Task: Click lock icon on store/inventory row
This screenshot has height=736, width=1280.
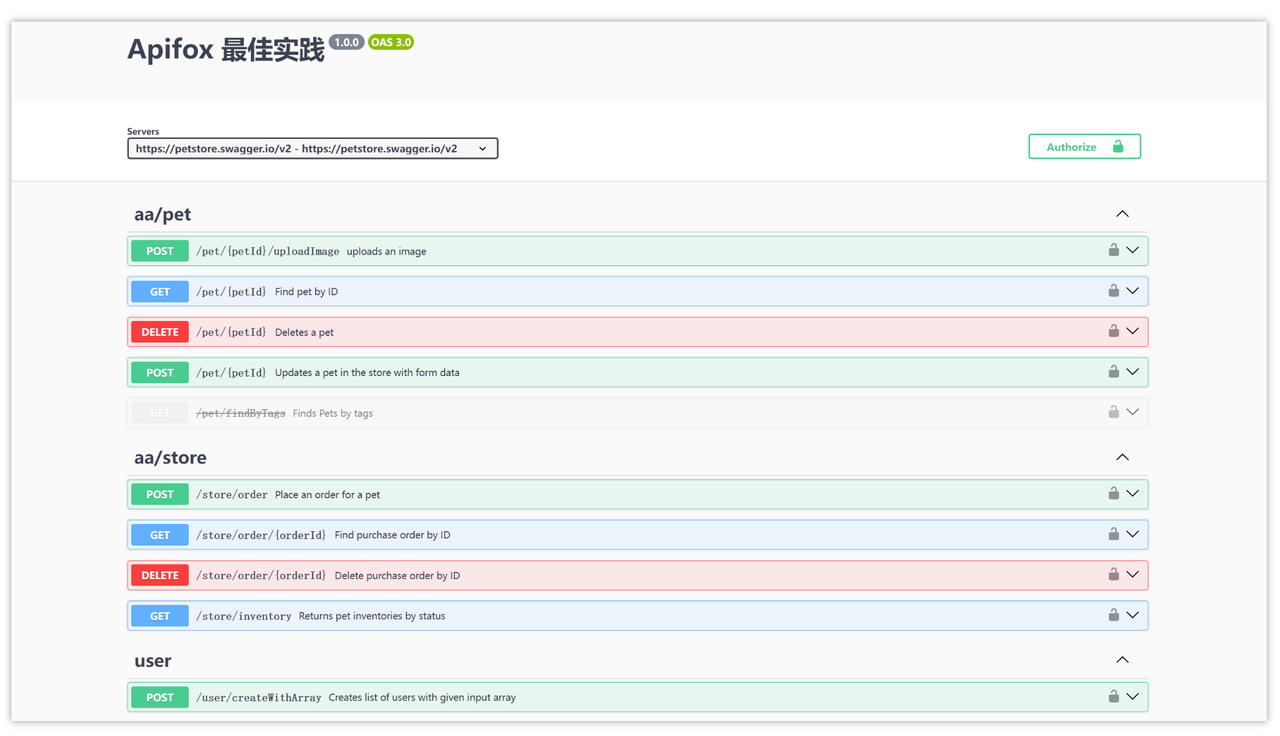Action: (x=1113, y=615)
